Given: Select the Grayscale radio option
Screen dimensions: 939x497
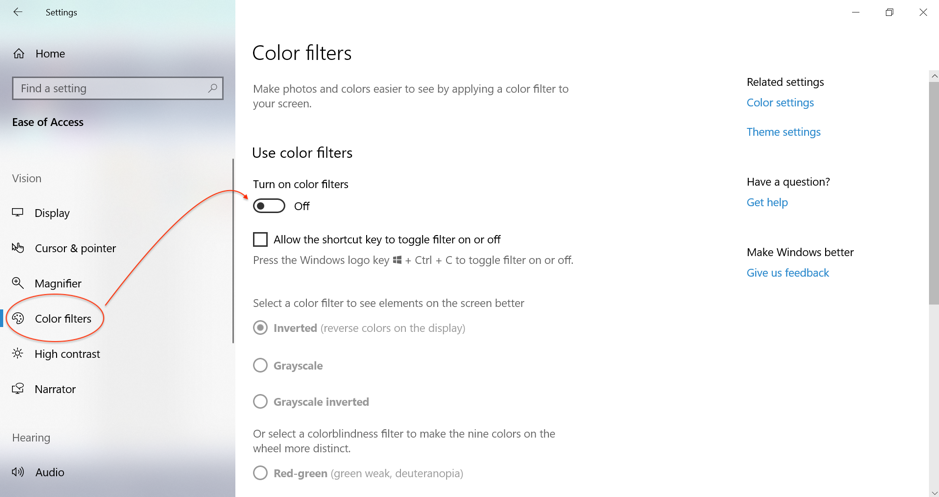Looking at the screenshot, I should pyautogui.click(x=260, y=366).
